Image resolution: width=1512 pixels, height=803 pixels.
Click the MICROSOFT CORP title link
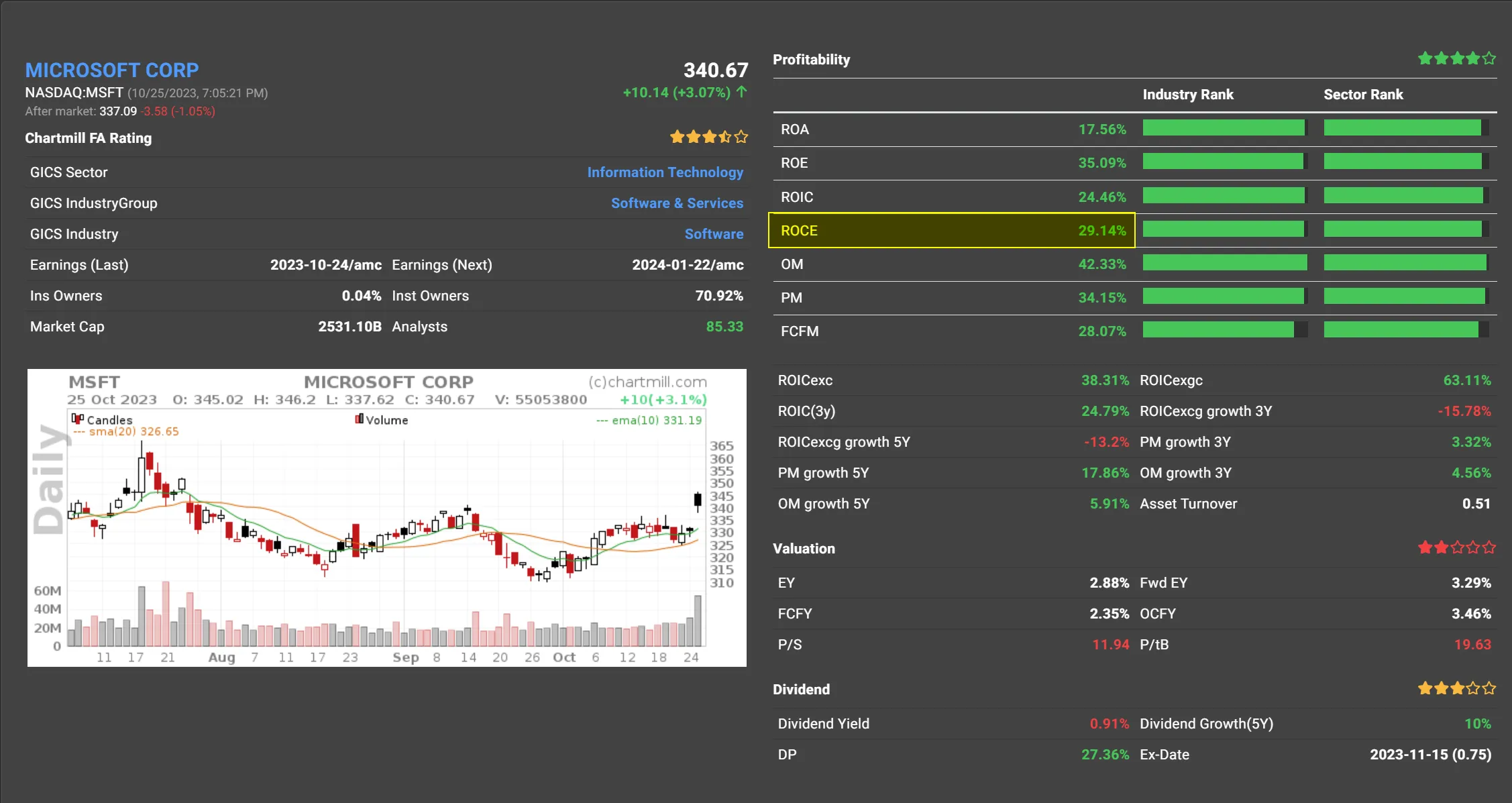112,70
